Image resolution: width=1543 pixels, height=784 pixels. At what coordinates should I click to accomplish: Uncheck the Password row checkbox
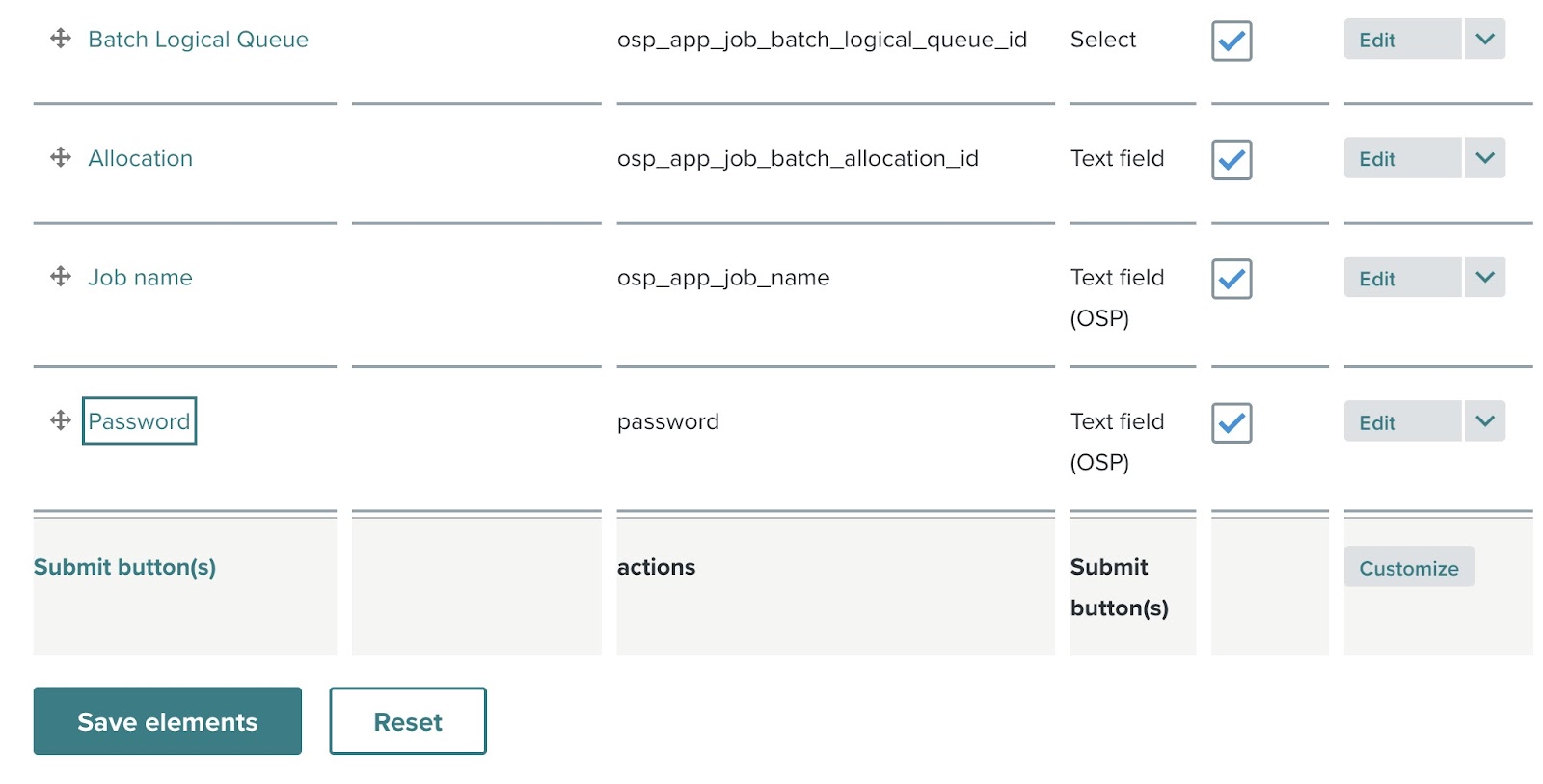[x=1232, y=423]
